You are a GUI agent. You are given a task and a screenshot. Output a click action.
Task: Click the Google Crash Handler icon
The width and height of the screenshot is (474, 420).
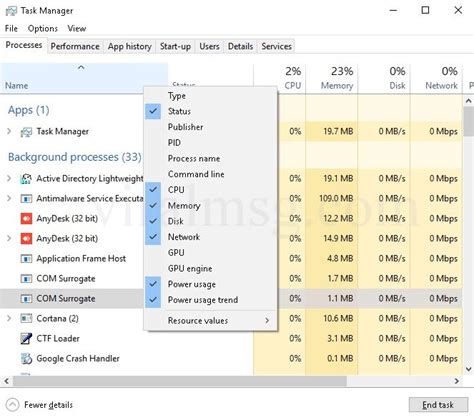[26, 359]
